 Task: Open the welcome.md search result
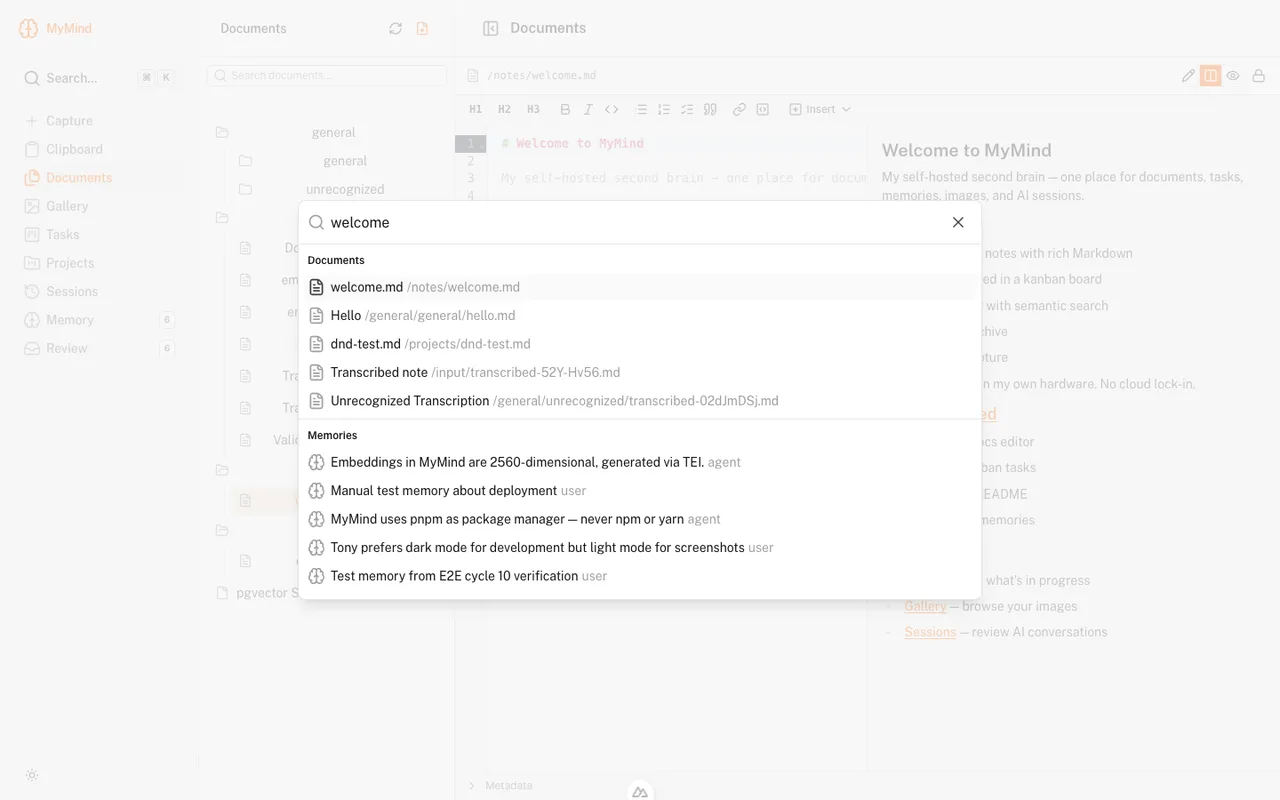640,287
